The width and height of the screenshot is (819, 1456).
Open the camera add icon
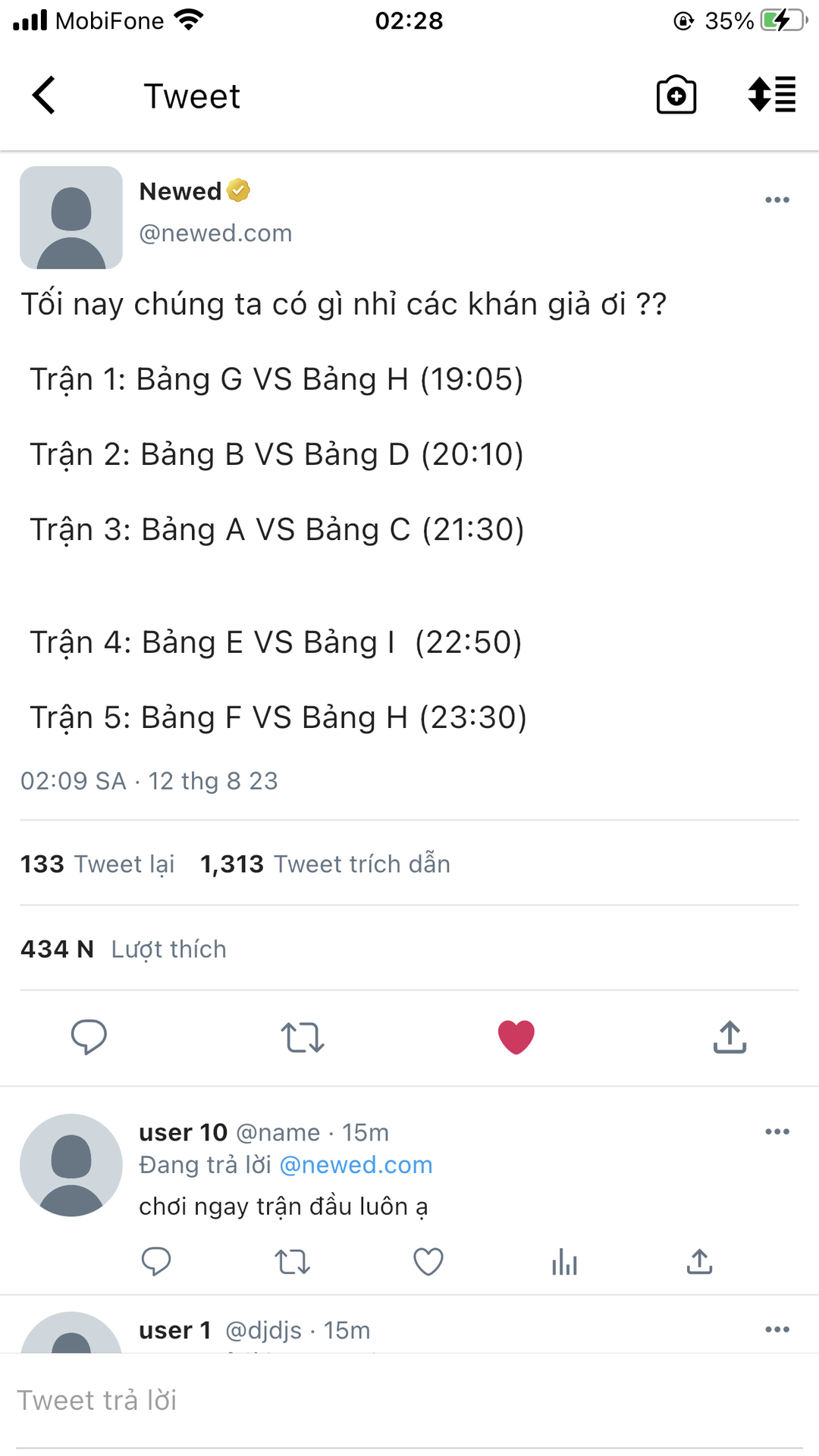(x=676, y=96)
